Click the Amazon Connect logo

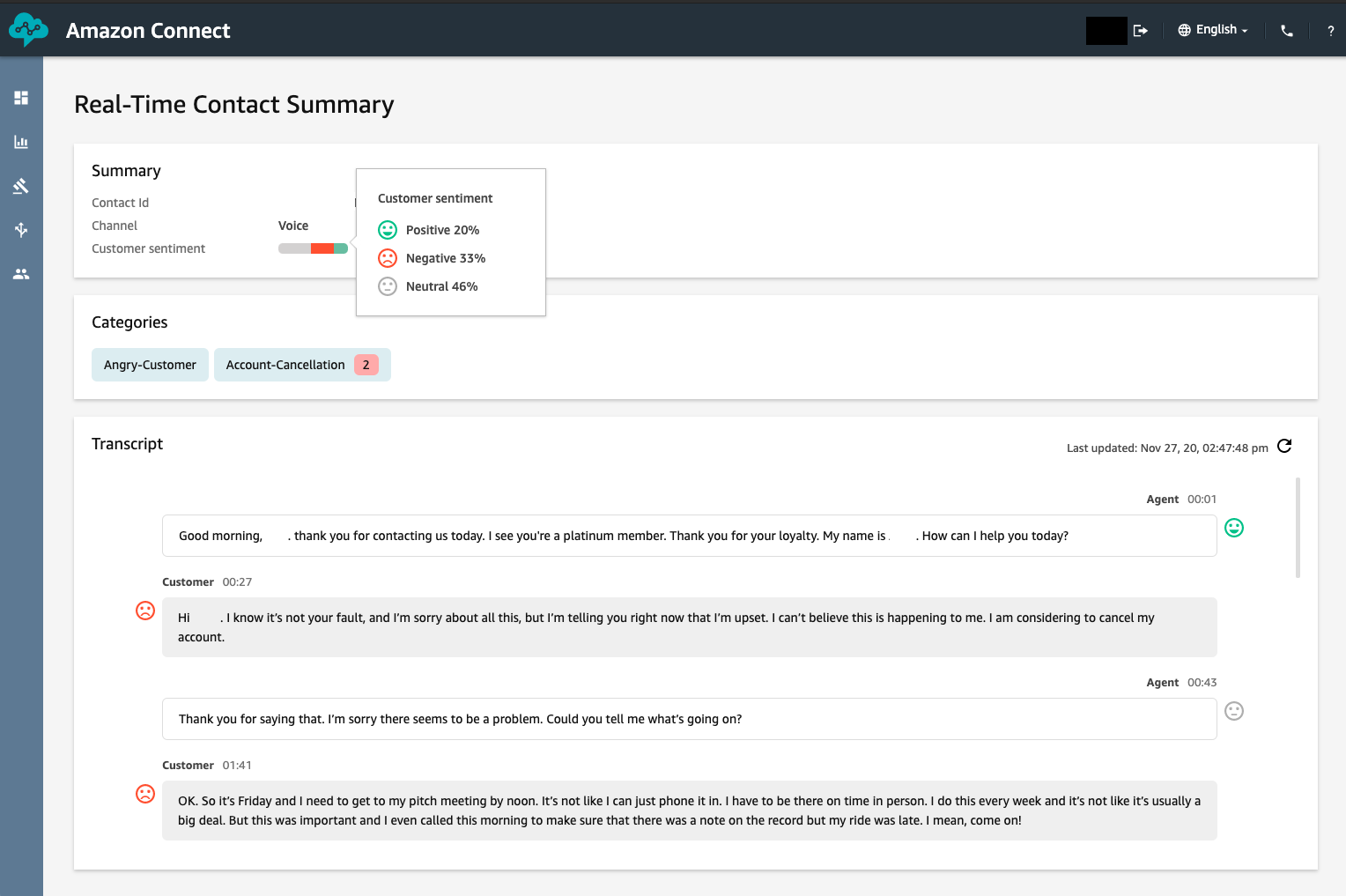tap(29, 29)
